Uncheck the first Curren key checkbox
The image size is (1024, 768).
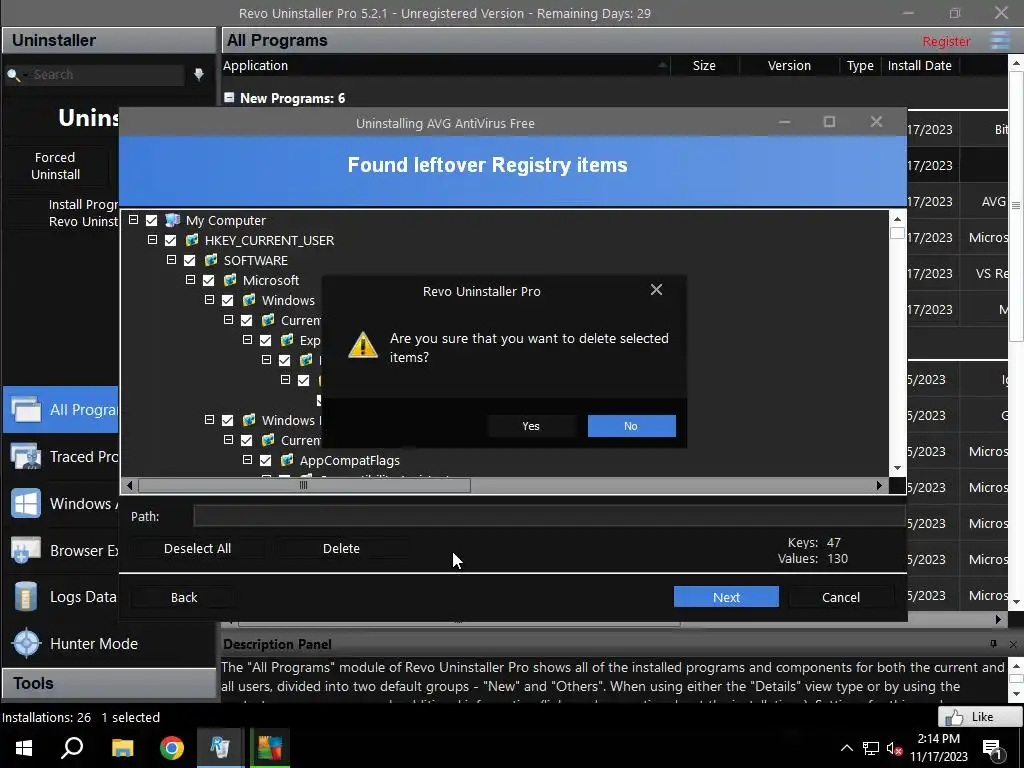point(246,321)
